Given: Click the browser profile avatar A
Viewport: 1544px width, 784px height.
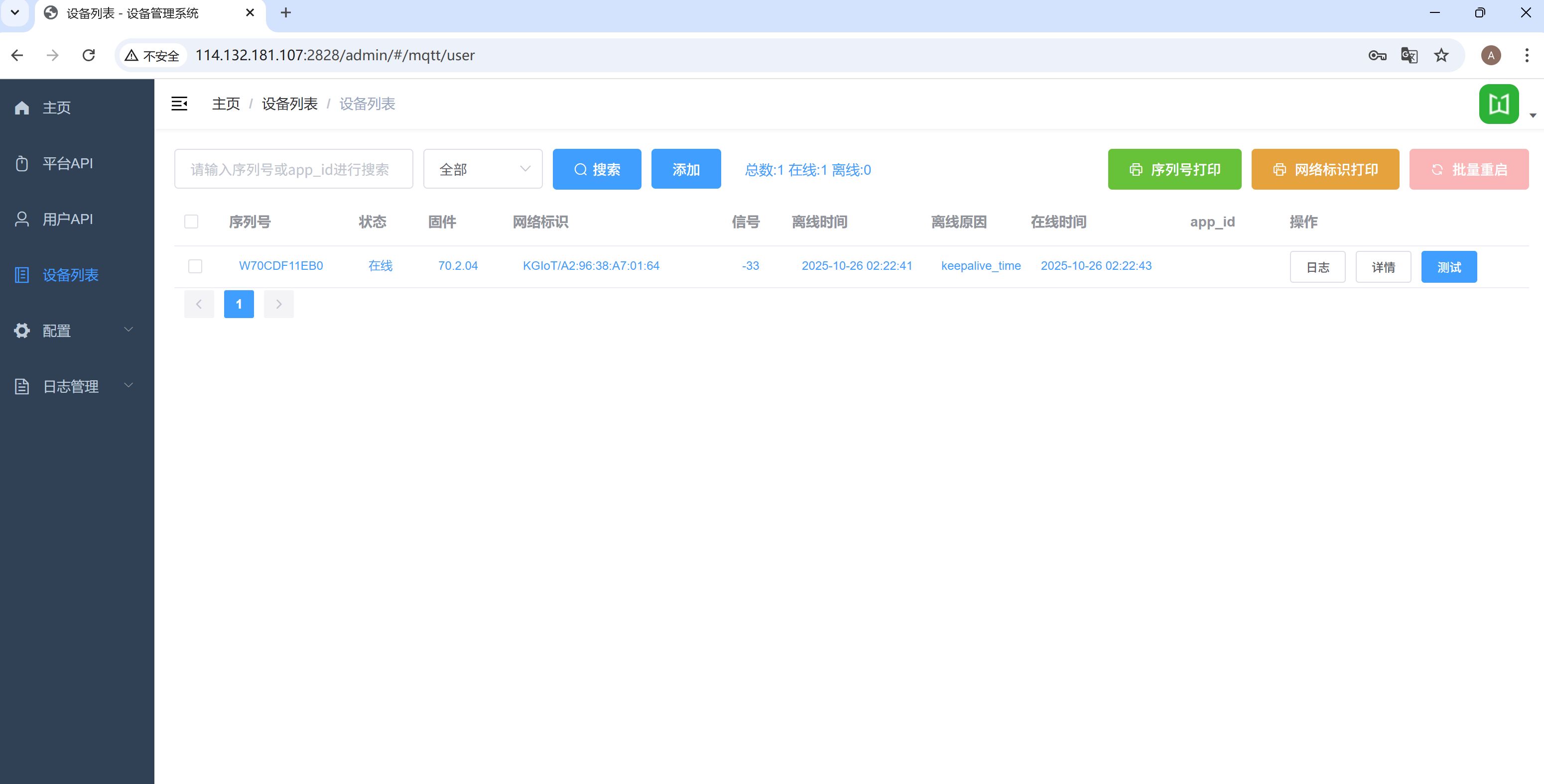Looking at the screenshot, I should [x=1491, y=55].
